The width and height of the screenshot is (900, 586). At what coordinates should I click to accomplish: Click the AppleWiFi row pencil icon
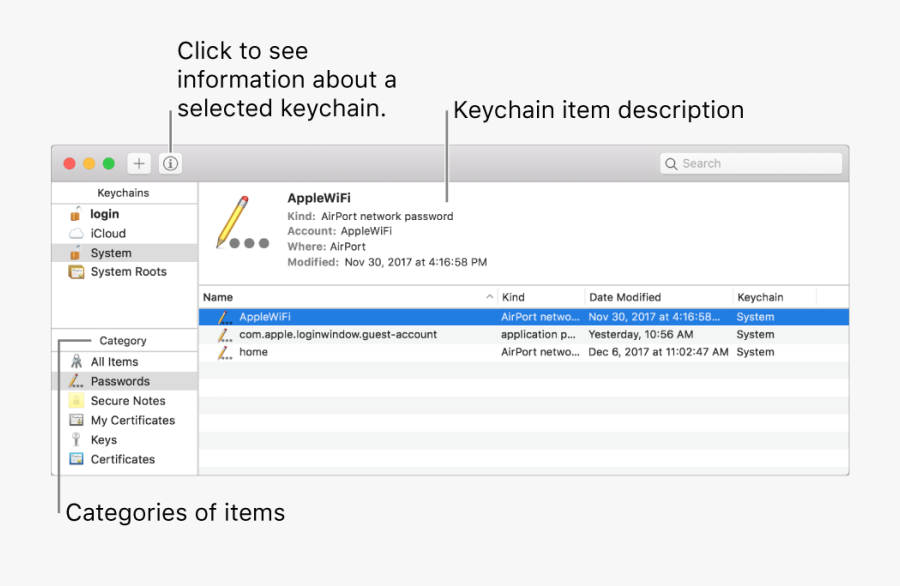point(225,317)
